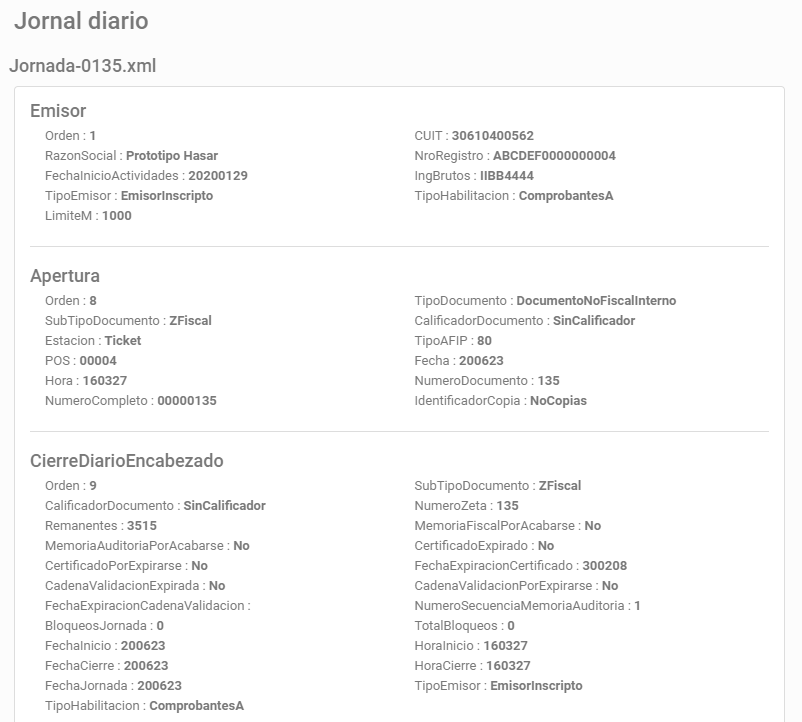
Task: Select the HoraCierre value 160327
Action: [x=508, y=666]
